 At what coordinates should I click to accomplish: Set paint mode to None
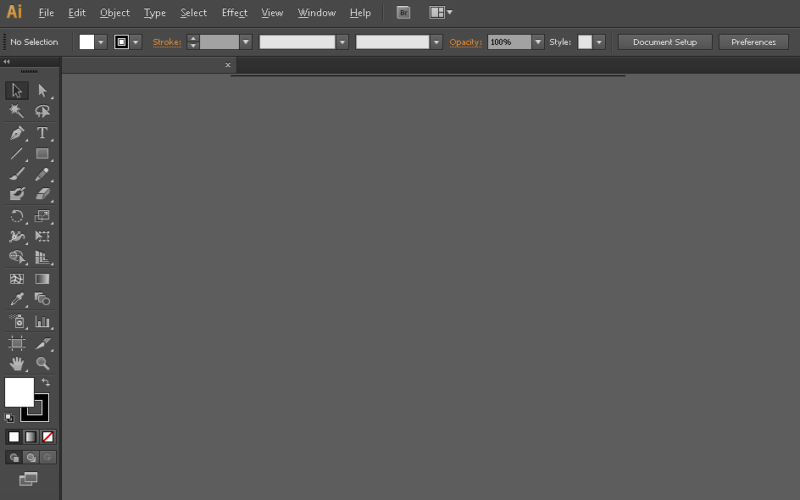coord(47,437)
